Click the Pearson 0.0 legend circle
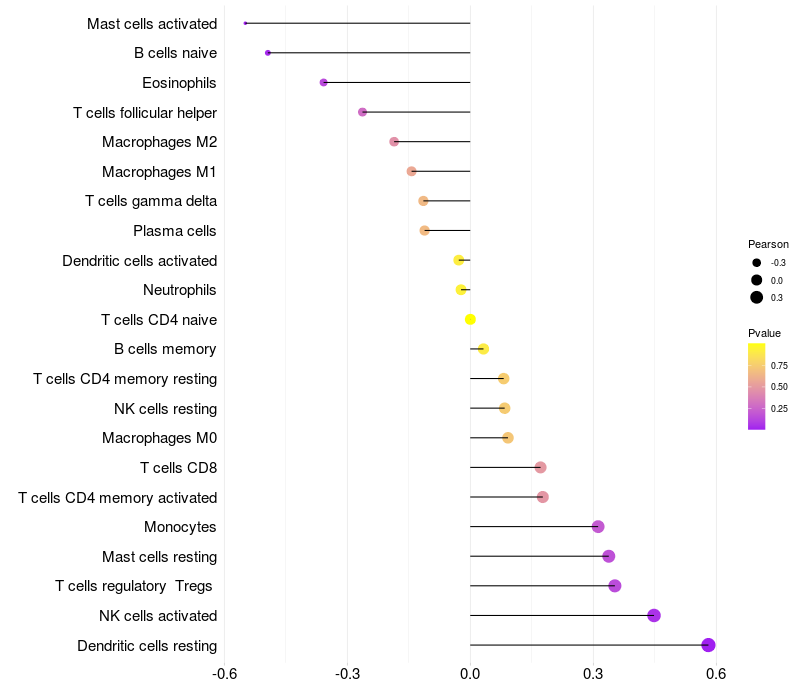This screenshot has height=700, width=800. click(x=757, y=280)
